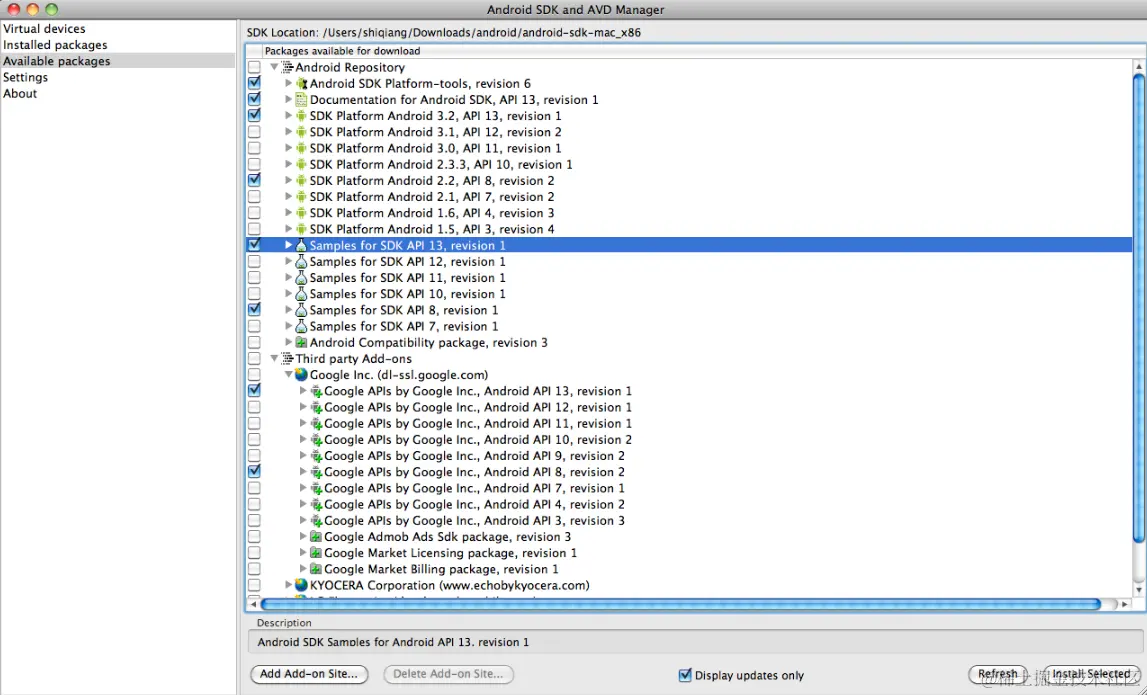This screenshot has width=1147, height=695.
Task: Click the flask icon for Samples API 10
Action: pos(301,293)
